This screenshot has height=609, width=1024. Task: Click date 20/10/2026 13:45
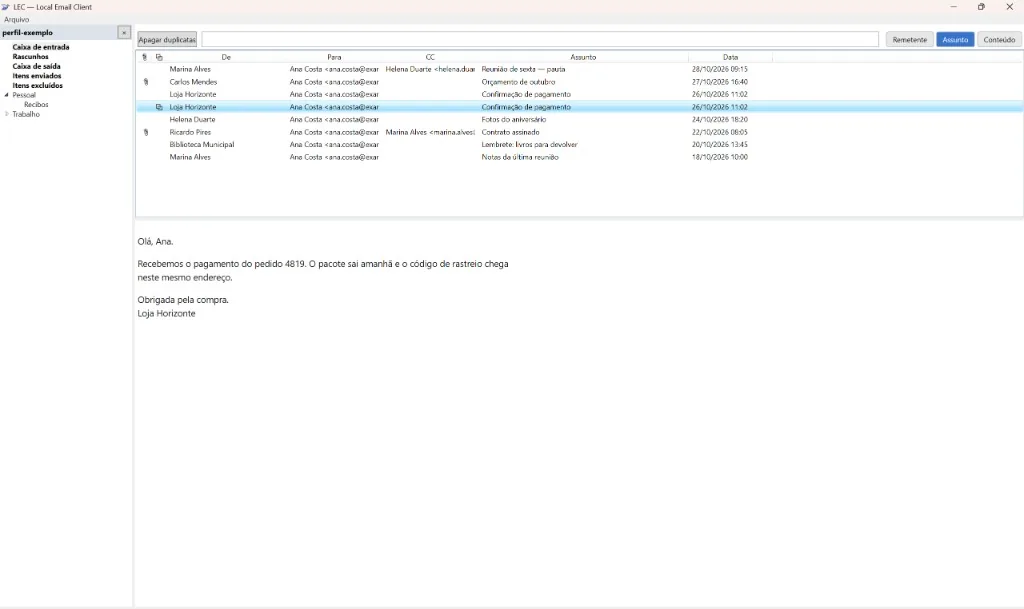720,145
